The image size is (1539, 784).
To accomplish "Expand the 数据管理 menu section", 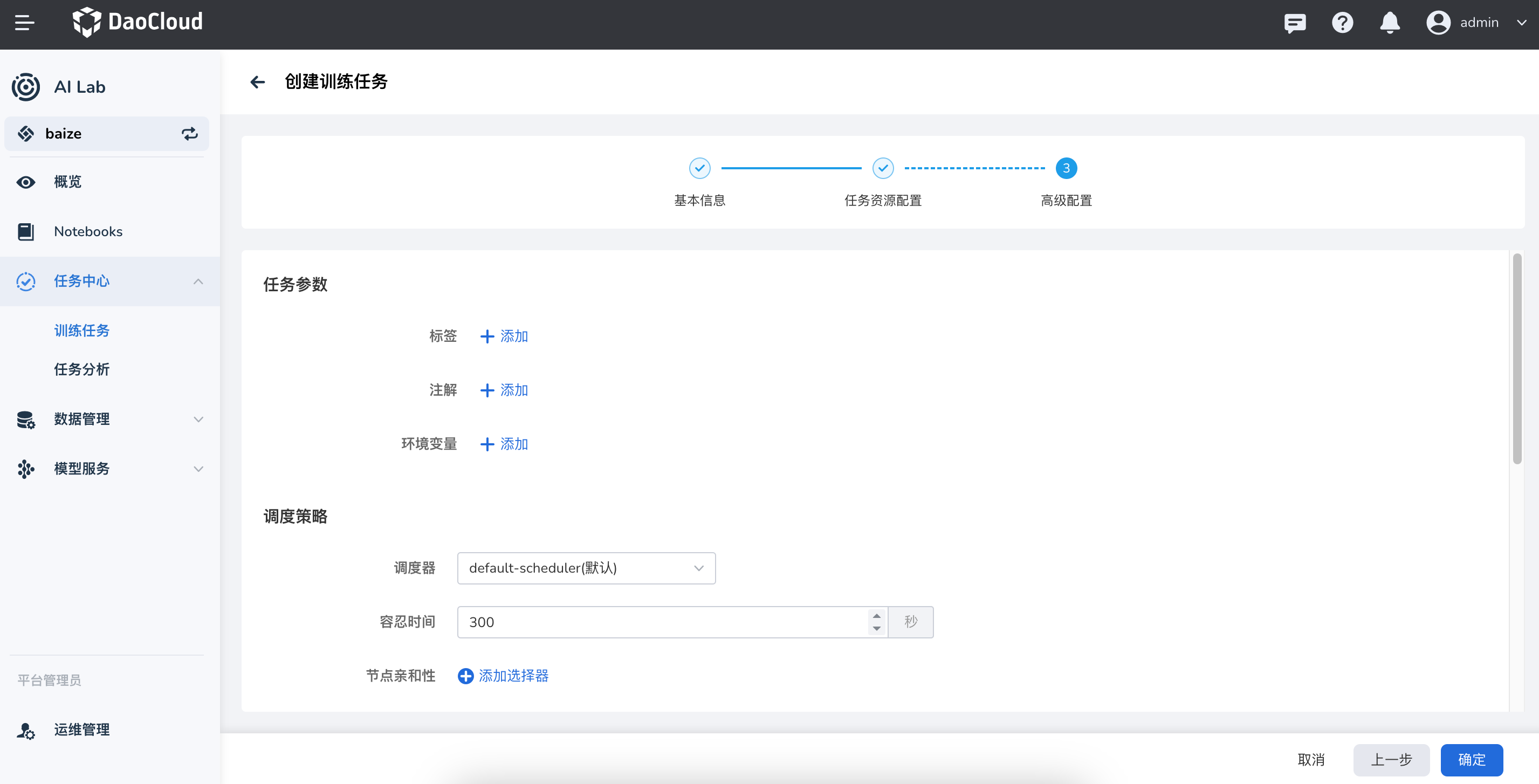I will [198, 419].
